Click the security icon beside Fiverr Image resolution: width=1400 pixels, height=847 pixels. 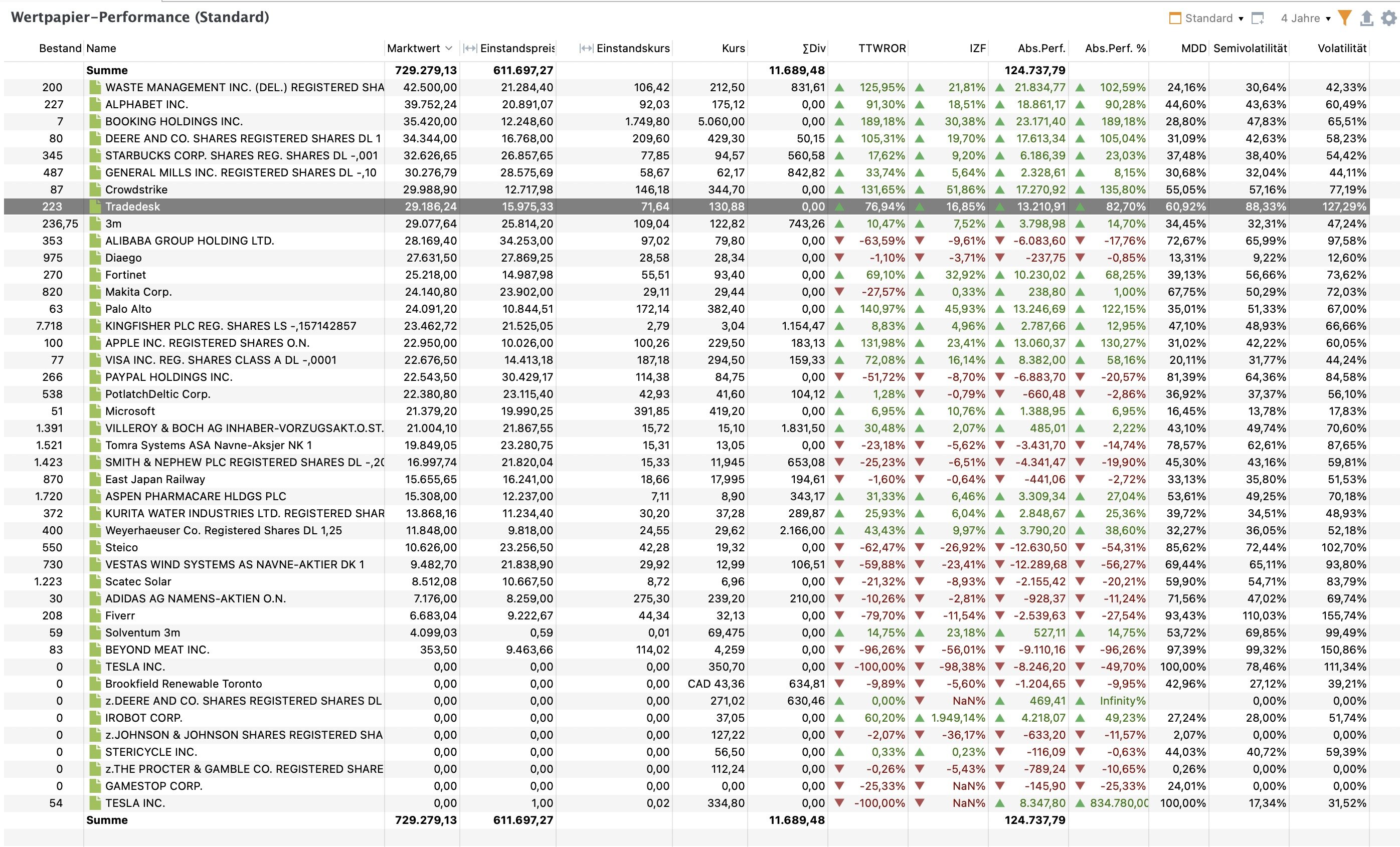pos(95,616)
